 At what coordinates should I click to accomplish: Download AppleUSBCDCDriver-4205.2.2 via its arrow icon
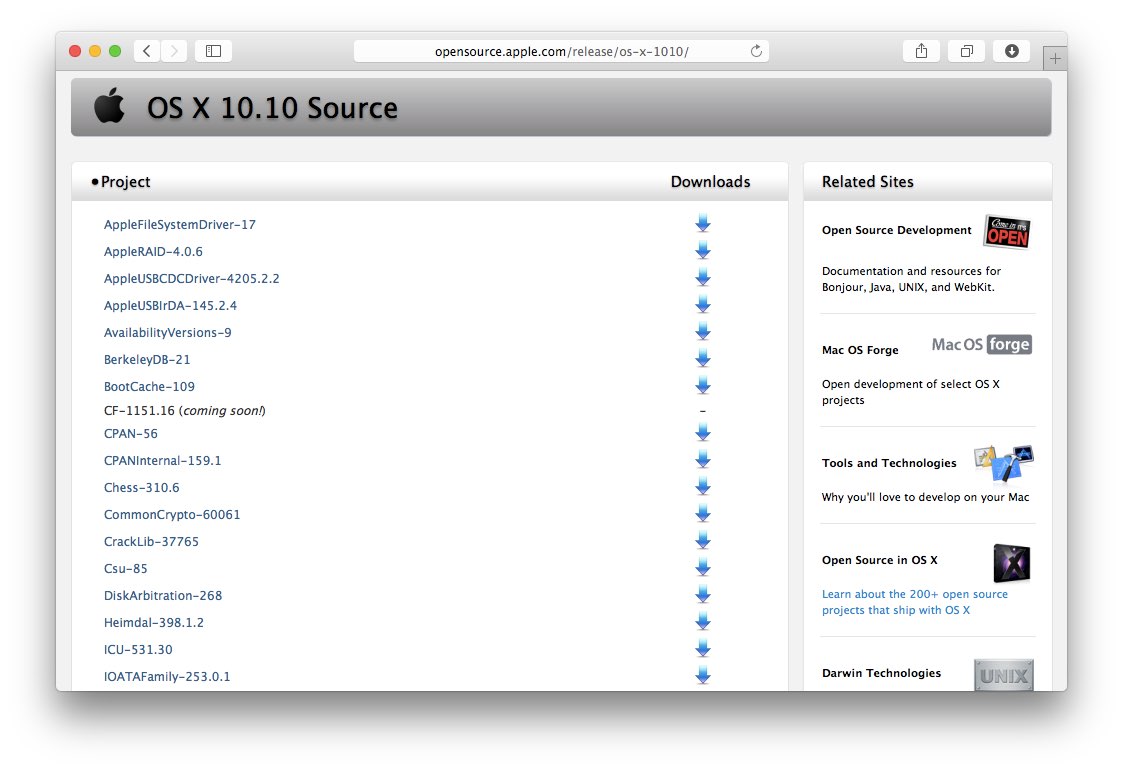click(x=703, y=278)
